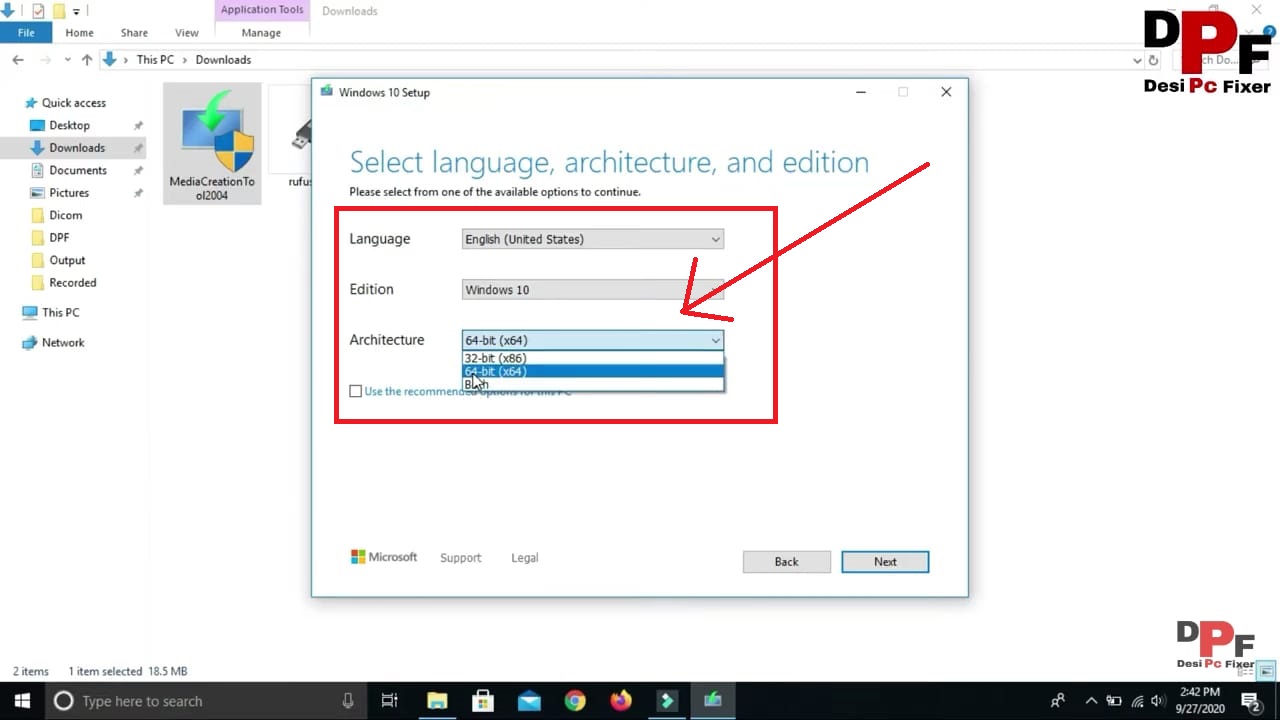Open the Home ribbon tab
Screen dimensions: 1280x720
(79, 33)
